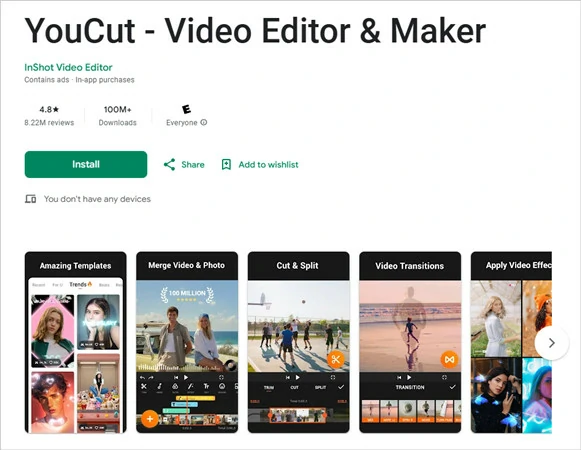Click the green Install button
Screen dimensions: 581x450
click(x=86, y=164)
